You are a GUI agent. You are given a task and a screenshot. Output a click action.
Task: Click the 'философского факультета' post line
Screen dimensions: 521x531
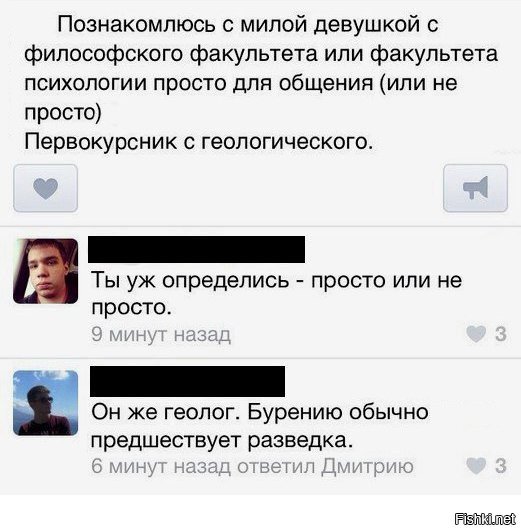261,54
